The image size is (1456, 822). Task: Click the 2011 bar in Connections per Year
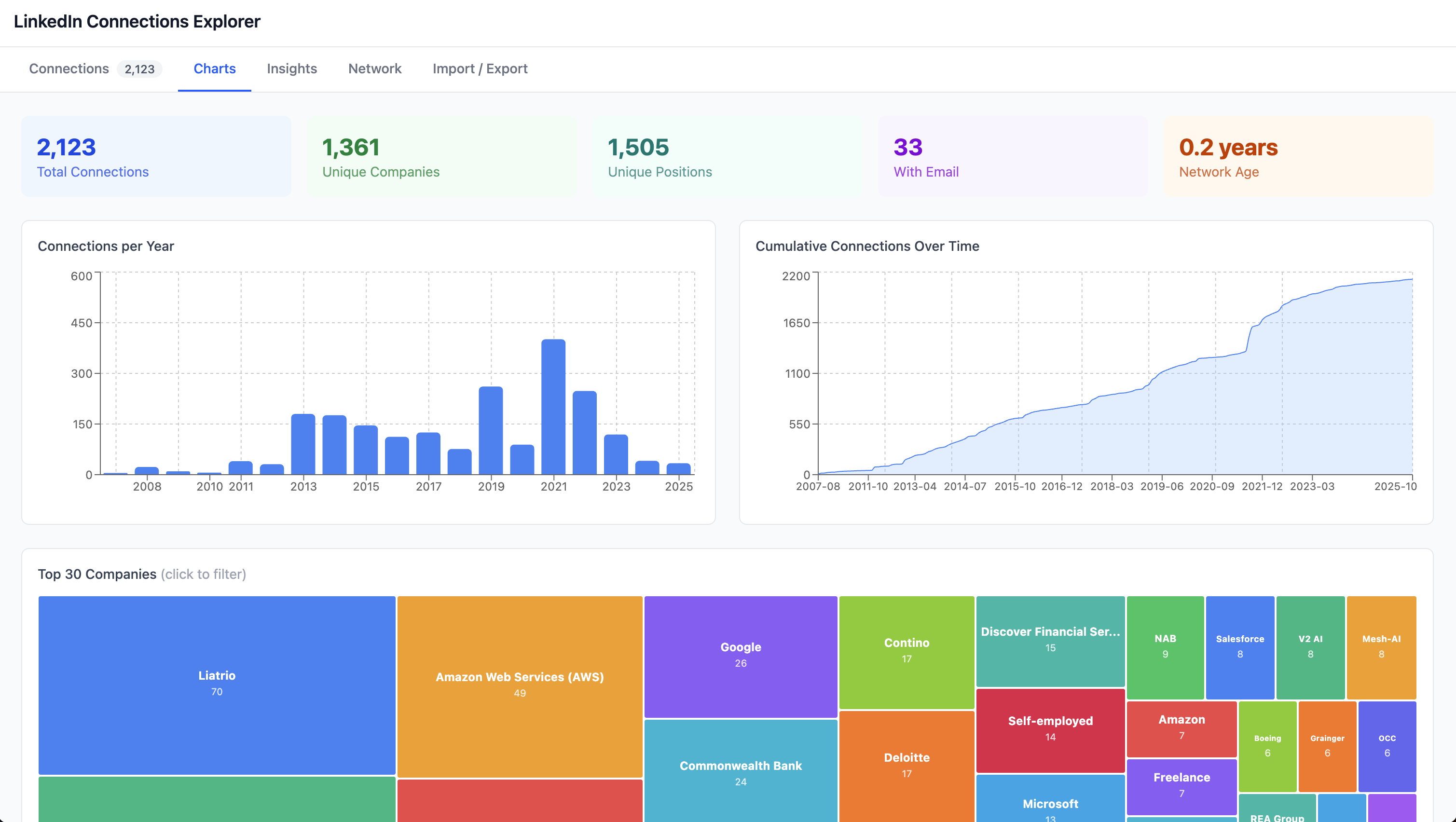click(x=241, y=468)
